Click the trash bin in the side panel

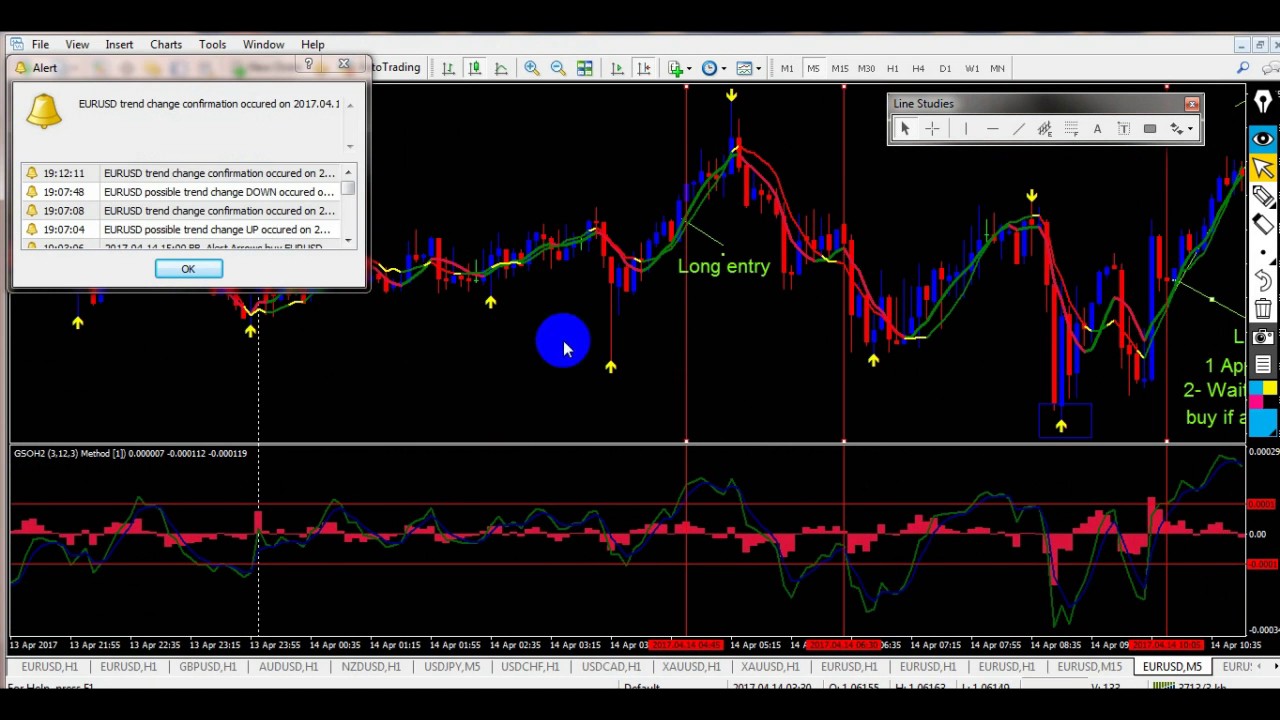[1263, 309]
